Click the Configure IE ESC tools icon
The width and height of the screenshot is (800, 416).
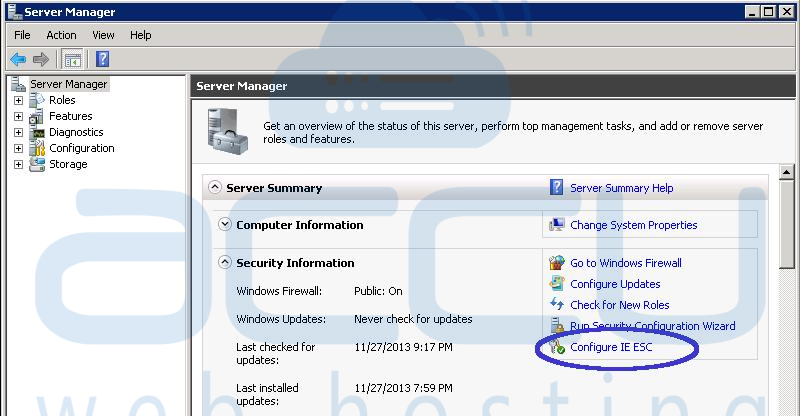(557, 347)
